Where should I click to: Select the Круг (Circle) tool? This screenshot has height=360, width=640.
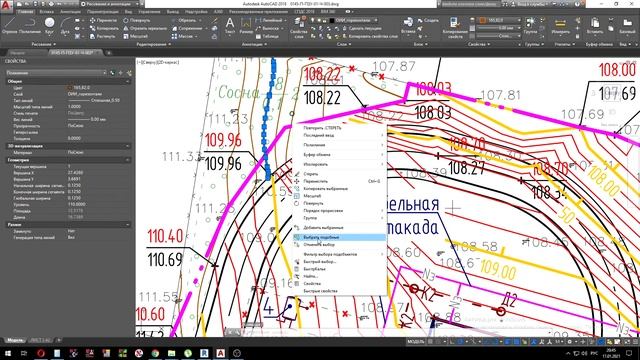(49, 26)
